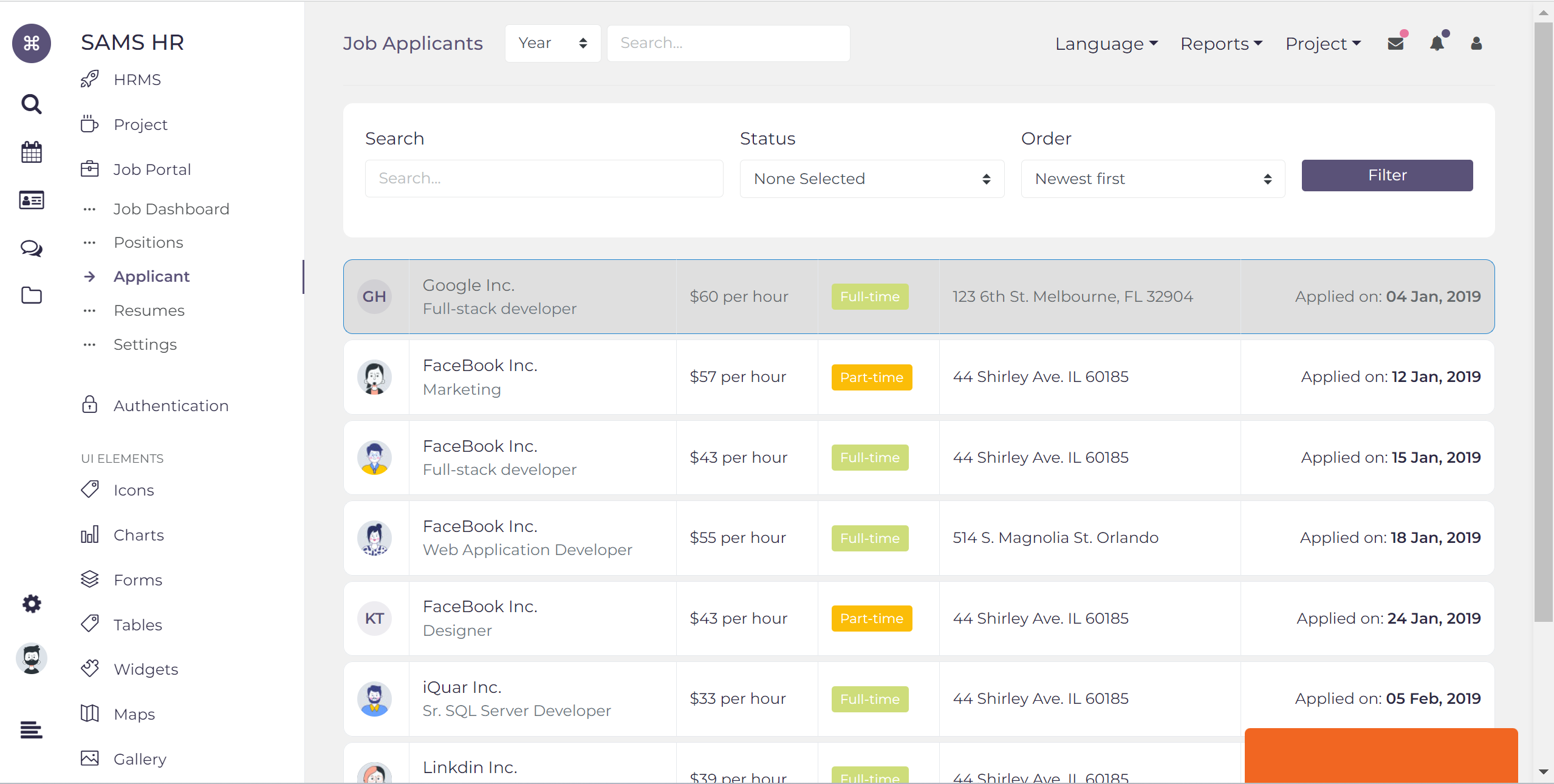
Task: Open the user profile icon in header
Action: (1477, 43)
